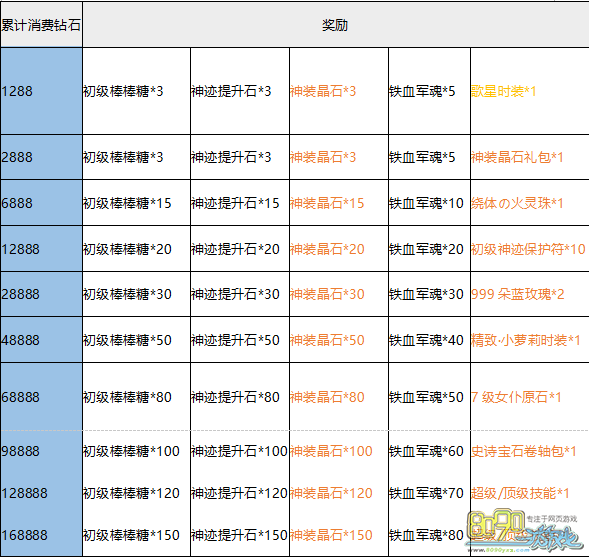Click 神迹提升石*3 in the 1288 row

(240, 91)
